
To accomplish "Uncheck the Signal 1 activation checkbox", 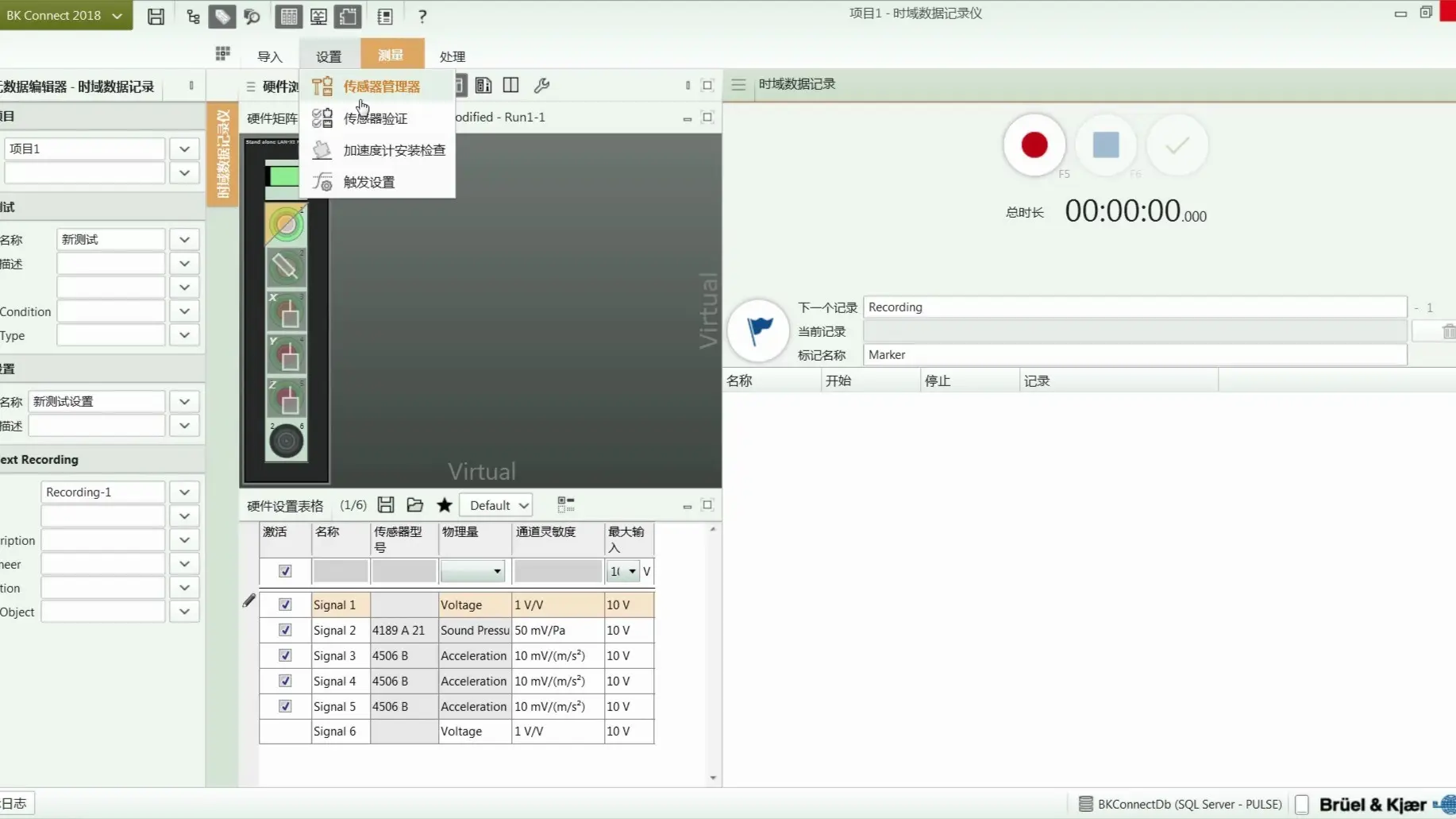I will pyautogui.click(x=285, y=605).
